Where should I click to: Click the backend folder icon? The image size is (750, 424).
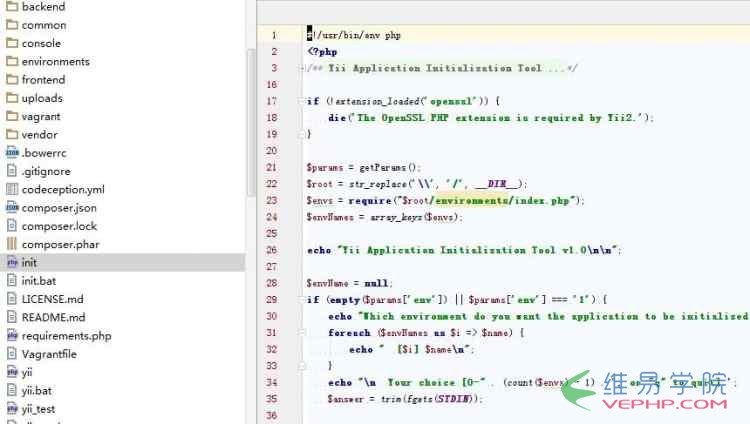coord(12,7)
